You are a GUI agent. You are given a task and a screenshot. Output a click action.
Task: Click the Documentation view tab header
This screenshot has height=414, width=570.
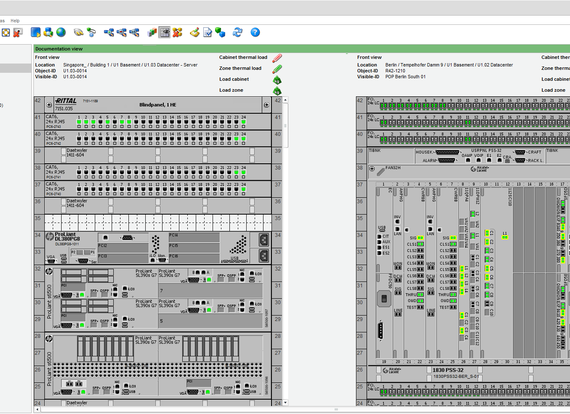pyautogui.click(x=59, y=49)
